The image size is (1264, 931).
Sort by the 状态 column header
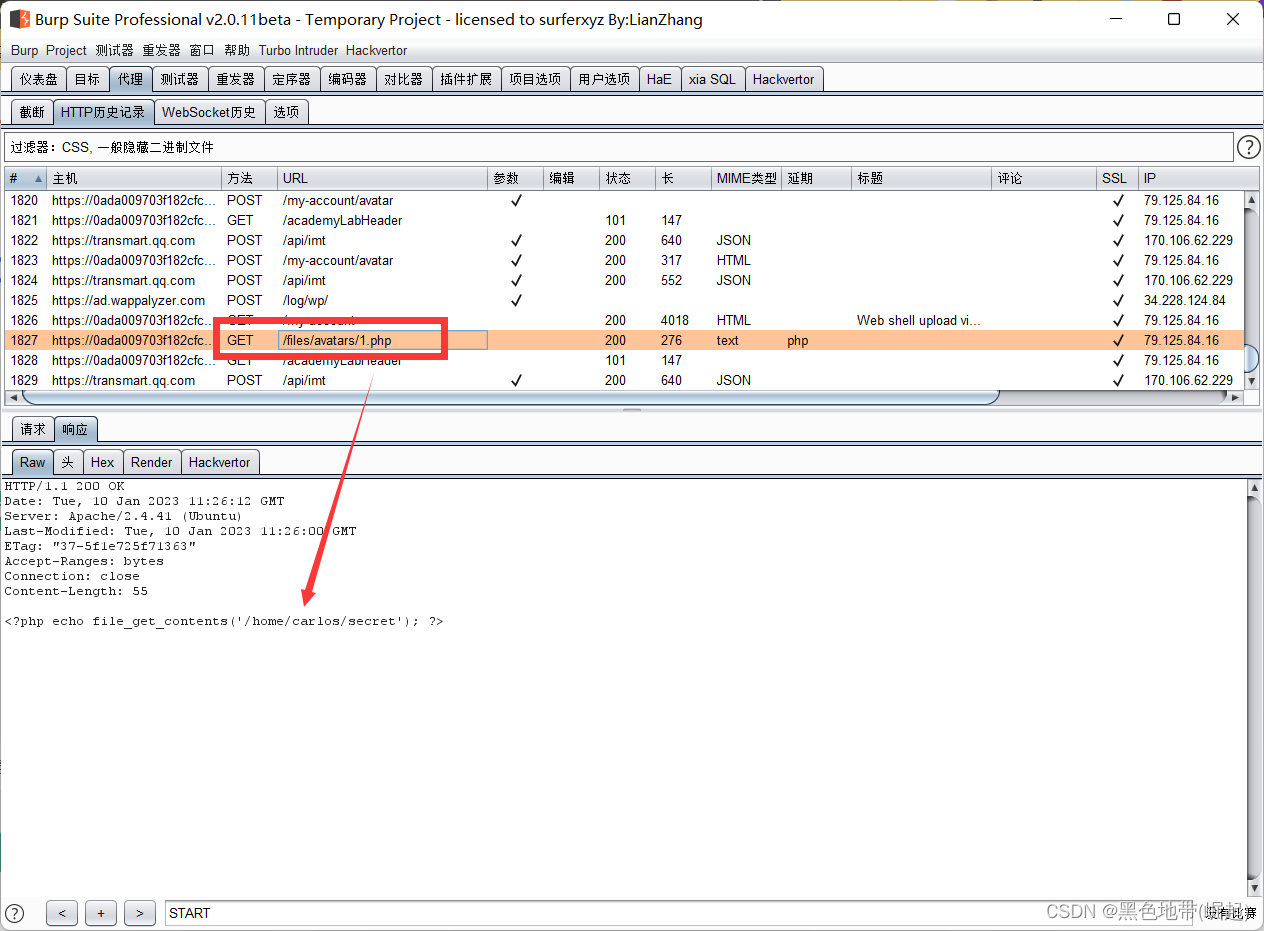(x=627, y=178)
